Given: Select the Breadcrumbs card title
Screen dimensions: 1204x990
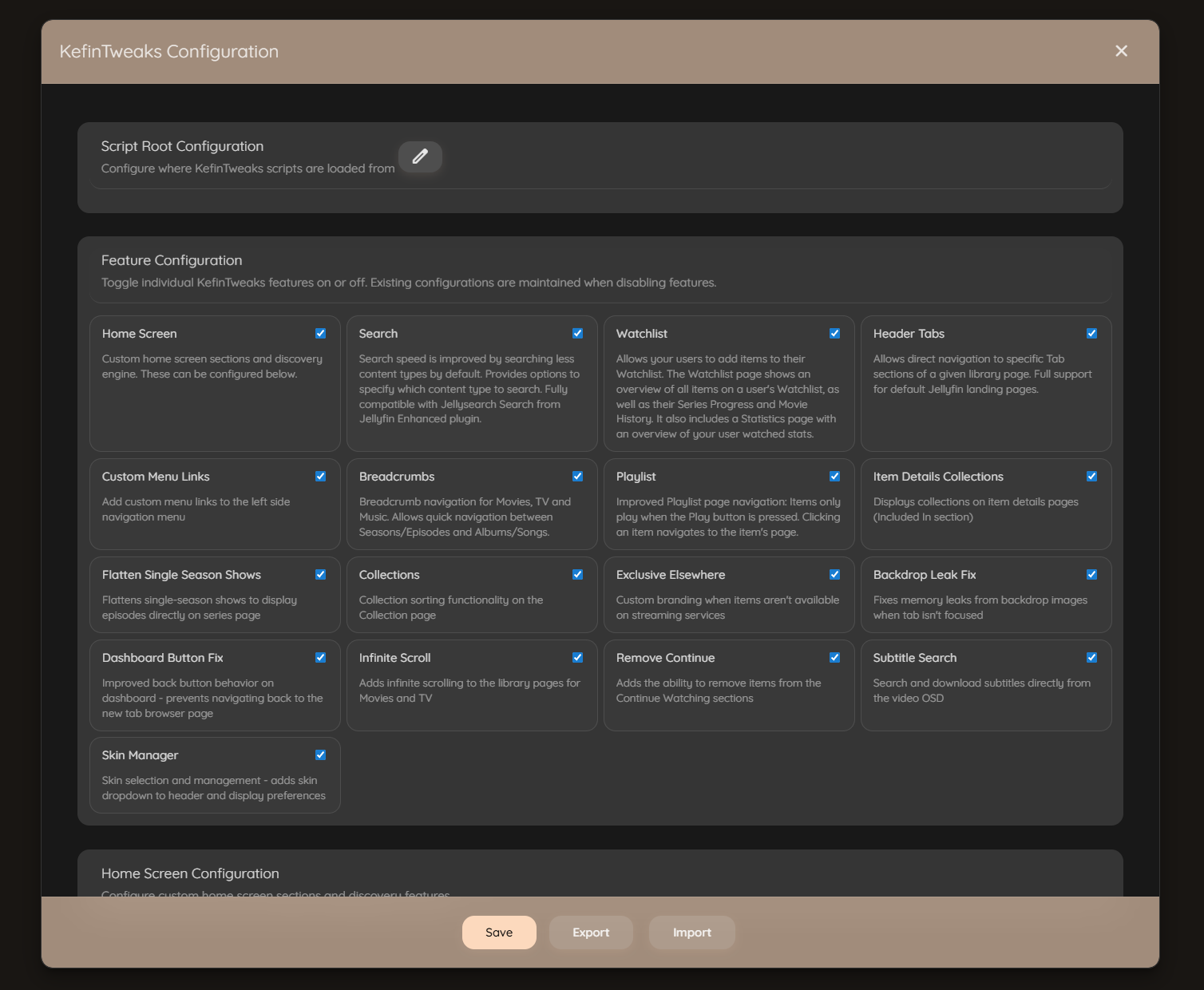Looking at the screenshot, I should click(x=397, y=477).
